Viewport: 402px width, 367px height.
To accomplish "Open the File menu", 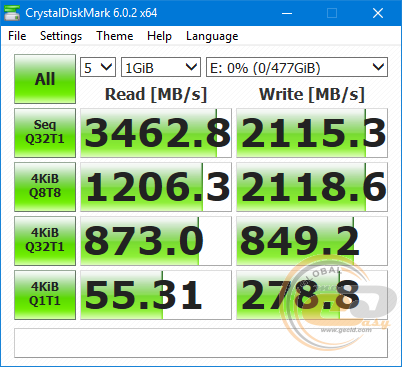I will click(x=17, y=36).
